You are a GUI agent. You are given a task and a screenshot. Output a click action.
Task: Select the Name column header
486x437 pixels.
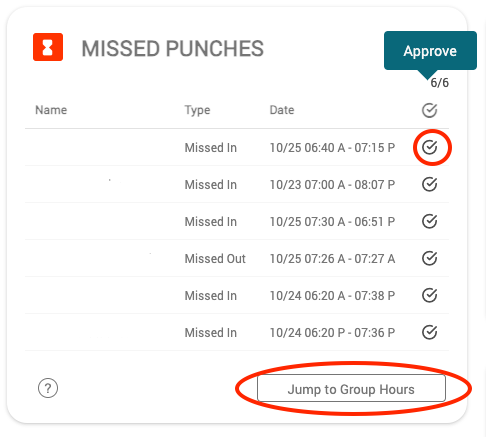51,110
